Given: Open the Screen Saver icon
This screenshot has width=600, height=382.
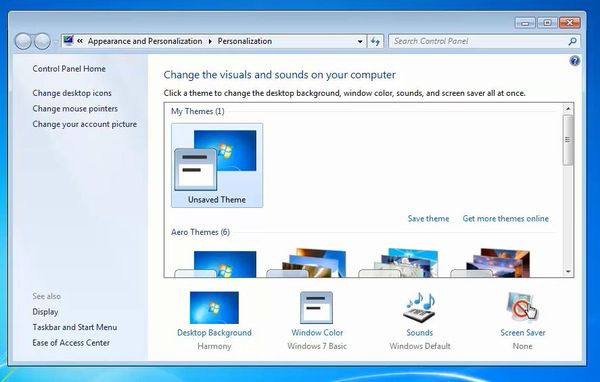Looking at the screenshot, I should click(522, 307).
